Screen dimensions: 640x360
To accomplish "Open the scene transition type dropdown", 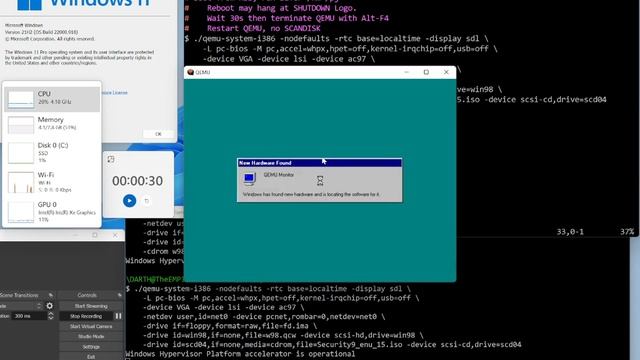I will pyautogui.click(x=21, y=306).
